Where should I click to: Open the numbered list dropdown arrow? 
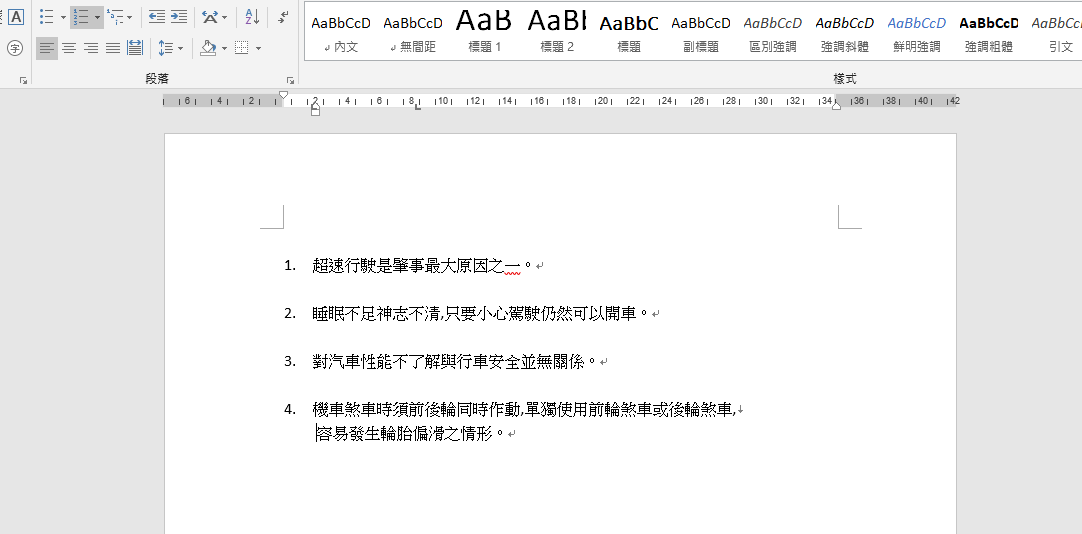tap(97, 18)
